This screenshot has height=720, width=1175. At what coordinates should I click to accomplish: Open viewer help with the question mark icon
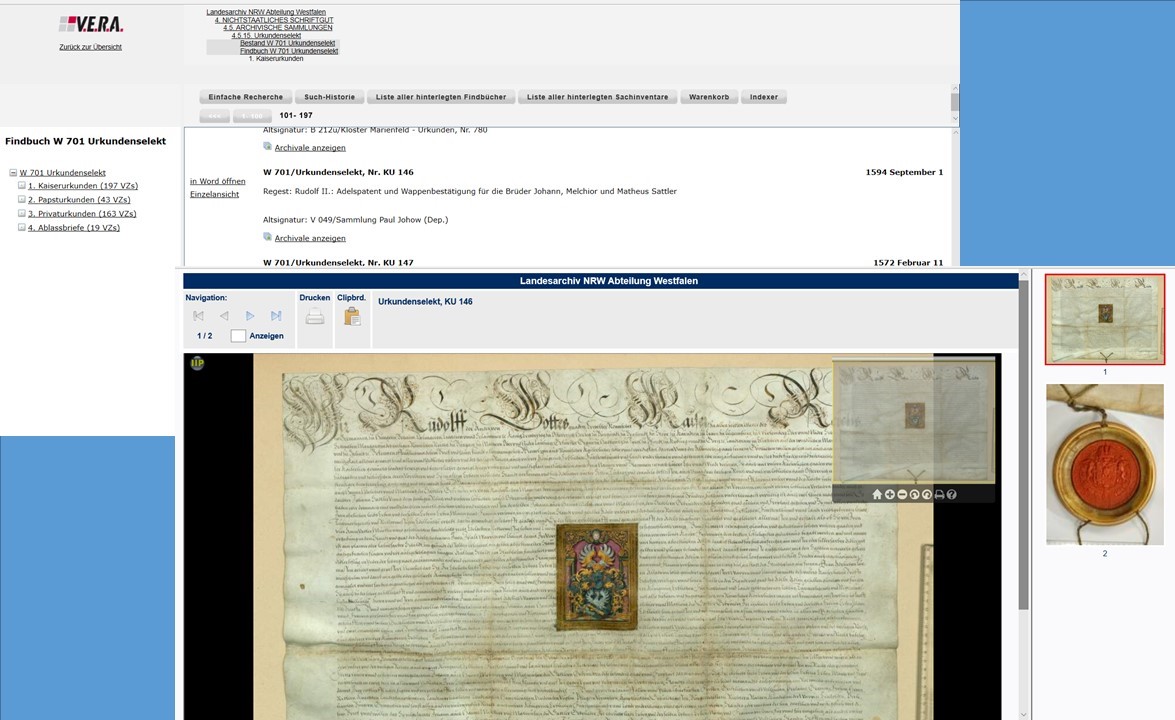pos(952,494)
